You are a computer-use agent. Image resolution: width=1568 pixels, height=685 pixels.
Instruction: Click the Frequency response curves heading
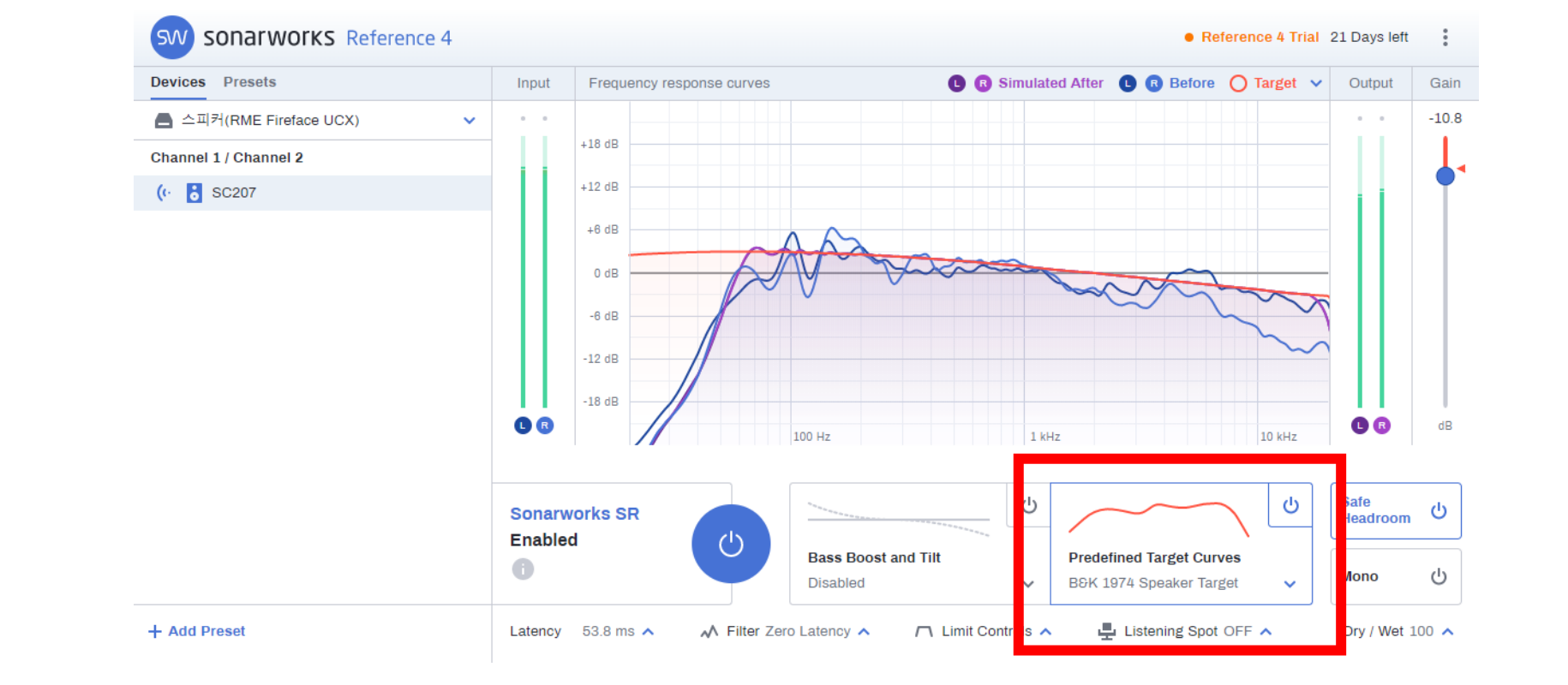tap(679, 83)
